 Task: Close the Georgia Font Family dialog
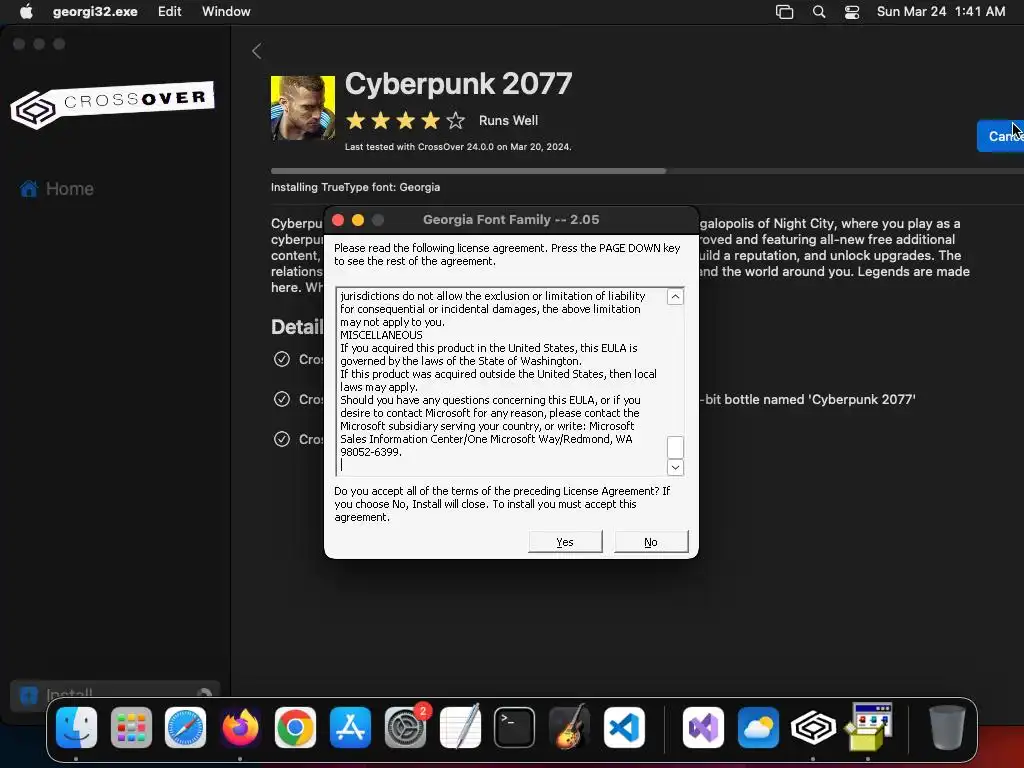(338, 220)
